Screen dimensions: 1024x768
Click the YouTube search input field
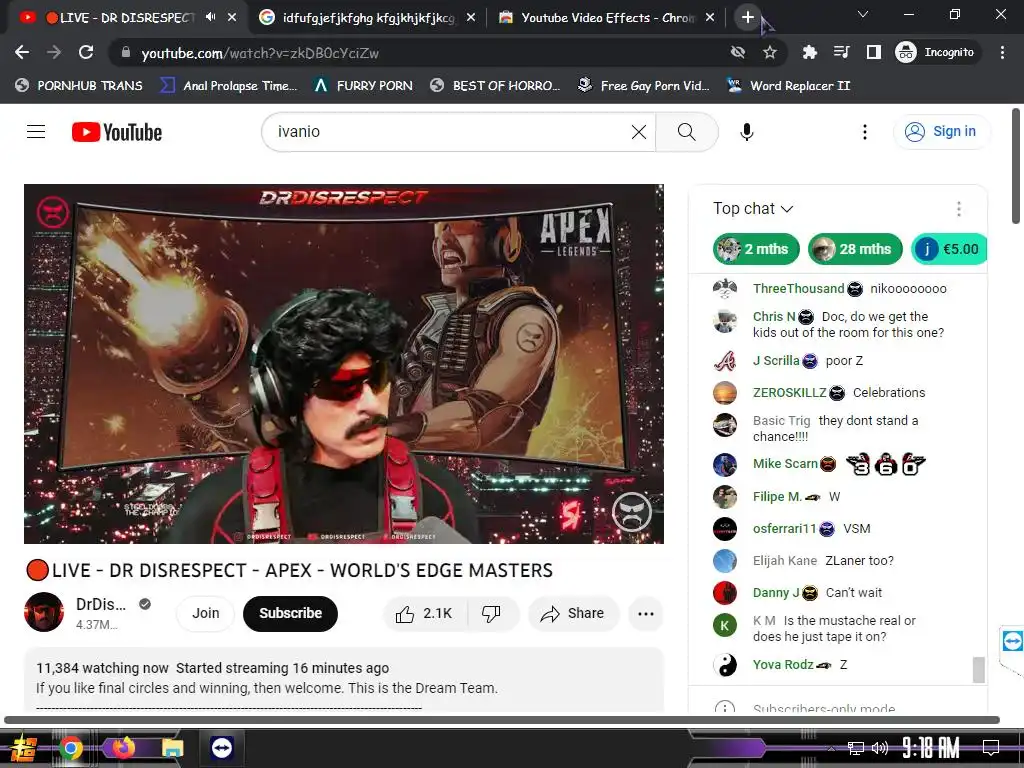pos(453,132)
